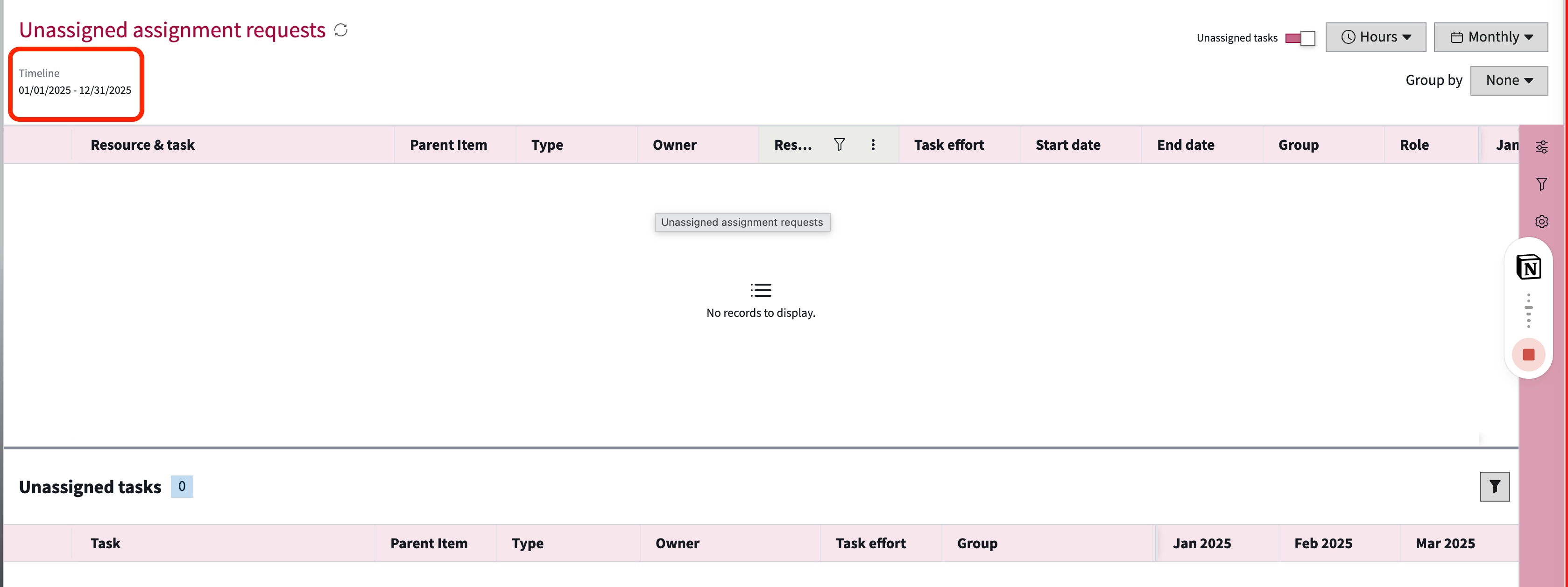Screen dimensions: 1568x587
Task: Expand the Hours dropdown
Action: click(x=1375, y=38)
